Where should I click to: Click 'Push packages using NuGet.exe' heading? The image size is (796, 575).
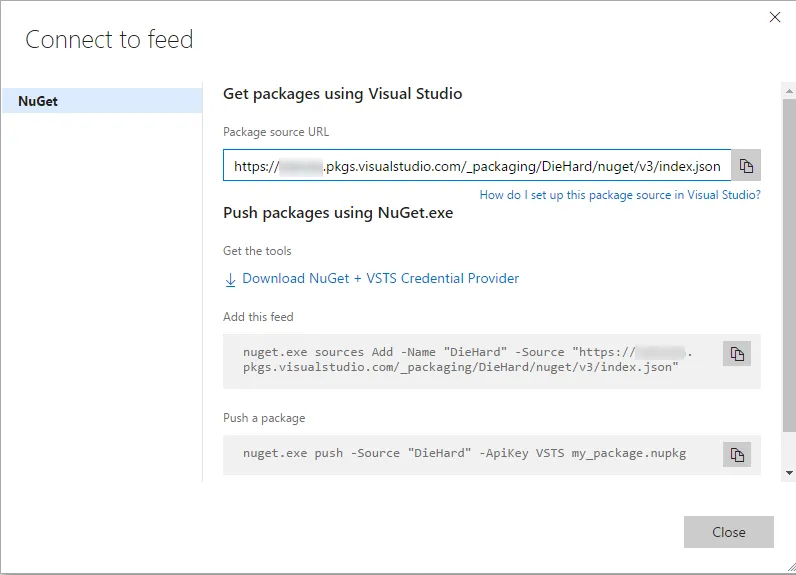(338, 213)
